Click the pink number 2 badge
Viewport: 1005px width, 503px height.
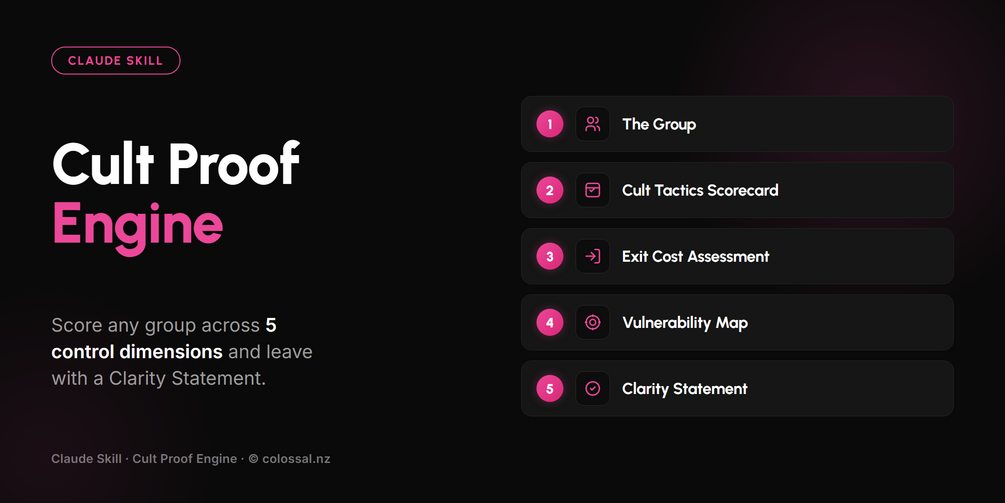[550, 190]
